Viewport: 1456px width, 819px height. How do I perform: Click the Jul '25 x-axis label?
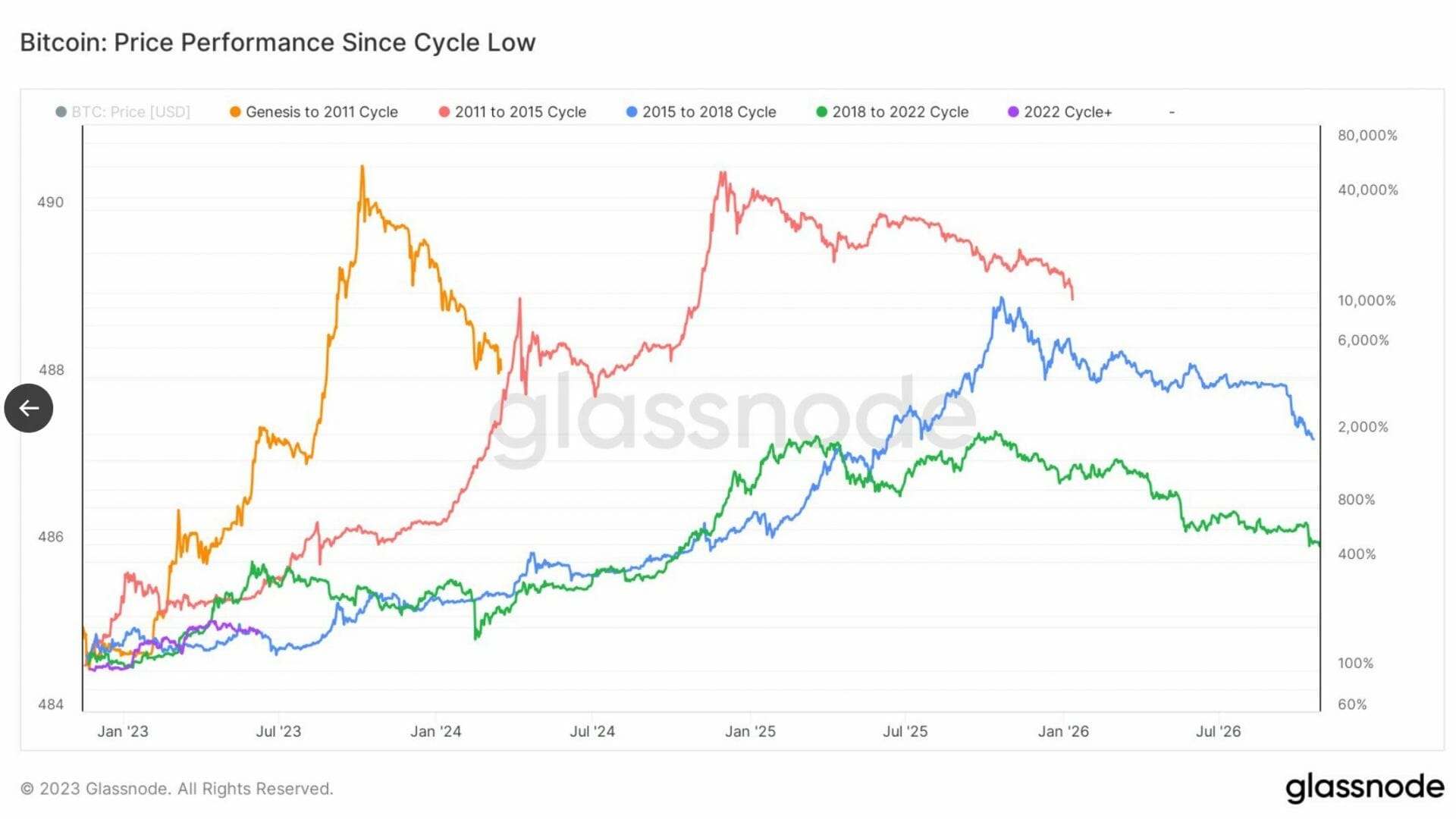pos(905,732)
